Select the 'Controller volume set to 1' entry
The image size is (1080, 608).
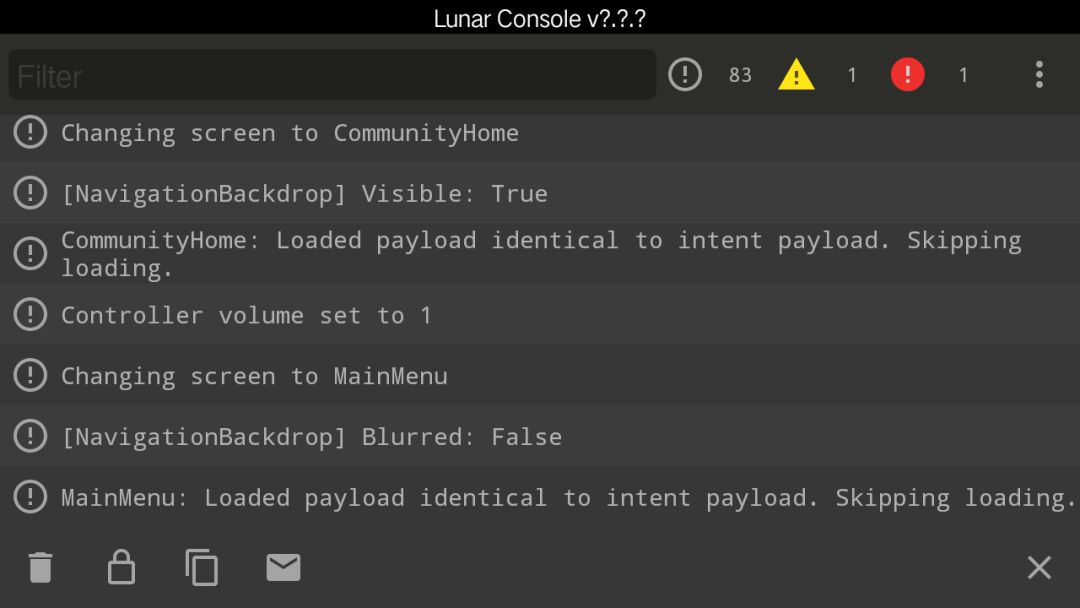[x=540, y=315]
